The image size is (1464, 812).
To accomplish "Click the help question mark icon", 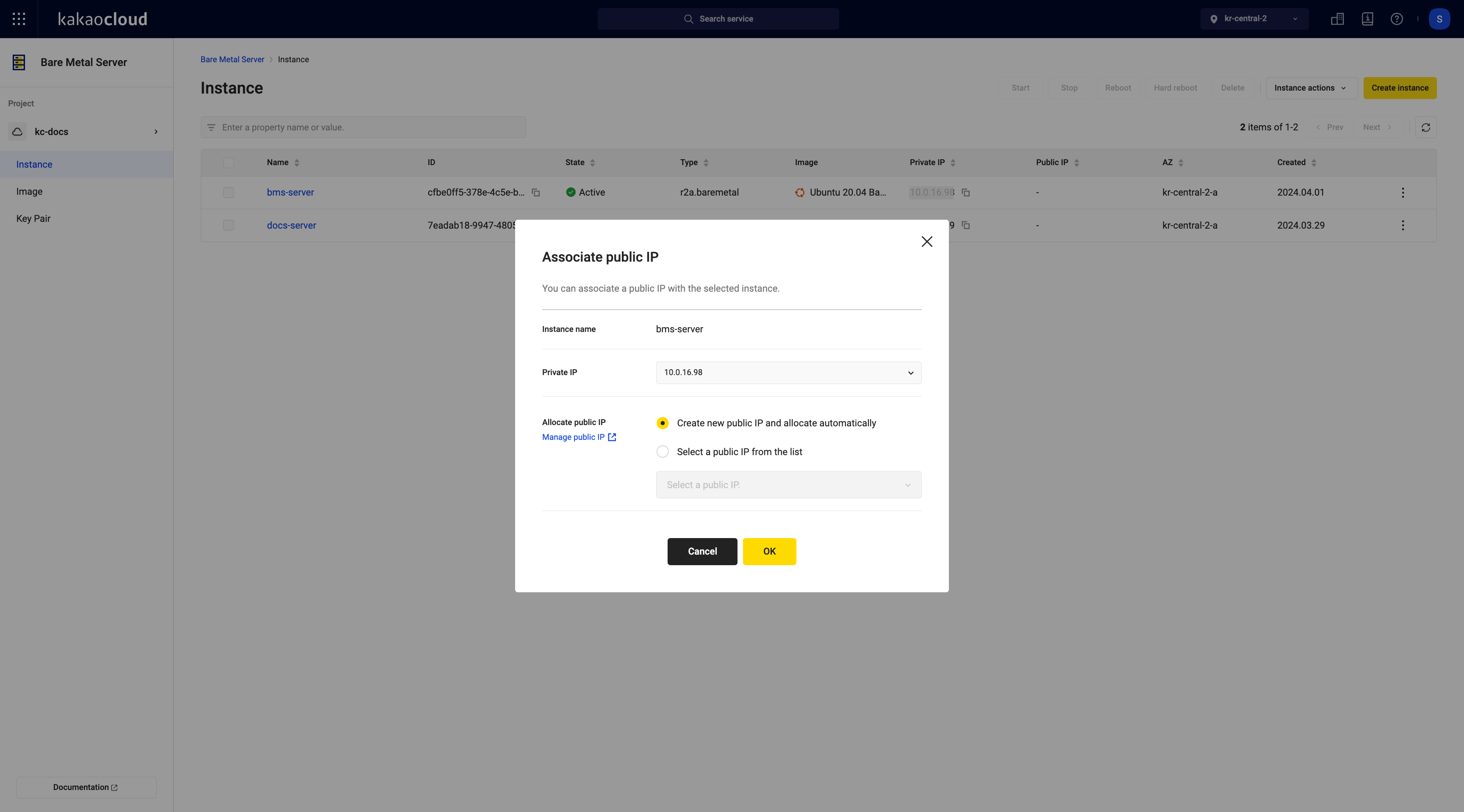I will pos(1397,18).
